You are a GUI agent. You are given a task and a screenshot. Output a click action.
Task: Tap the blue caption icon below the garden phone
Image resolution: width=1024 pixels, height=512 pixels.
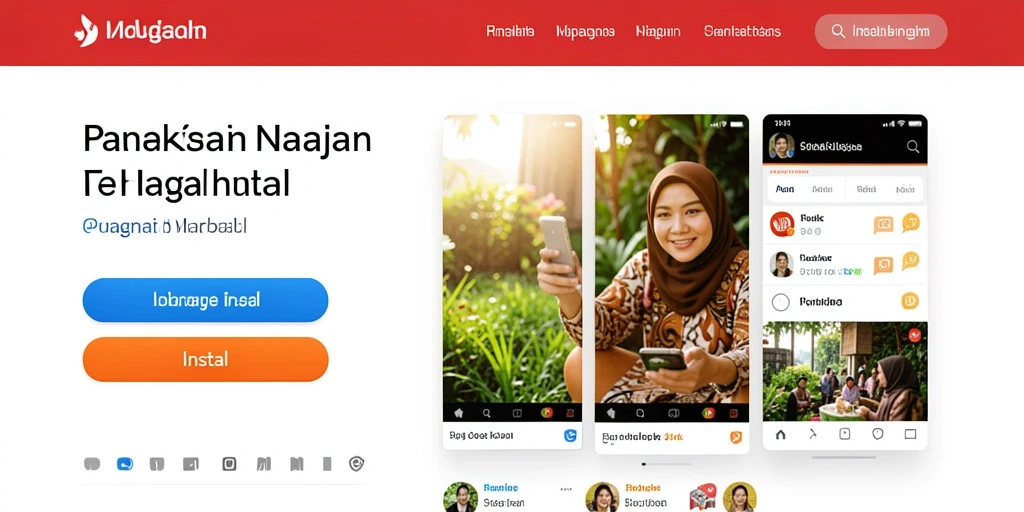(570, 436)
